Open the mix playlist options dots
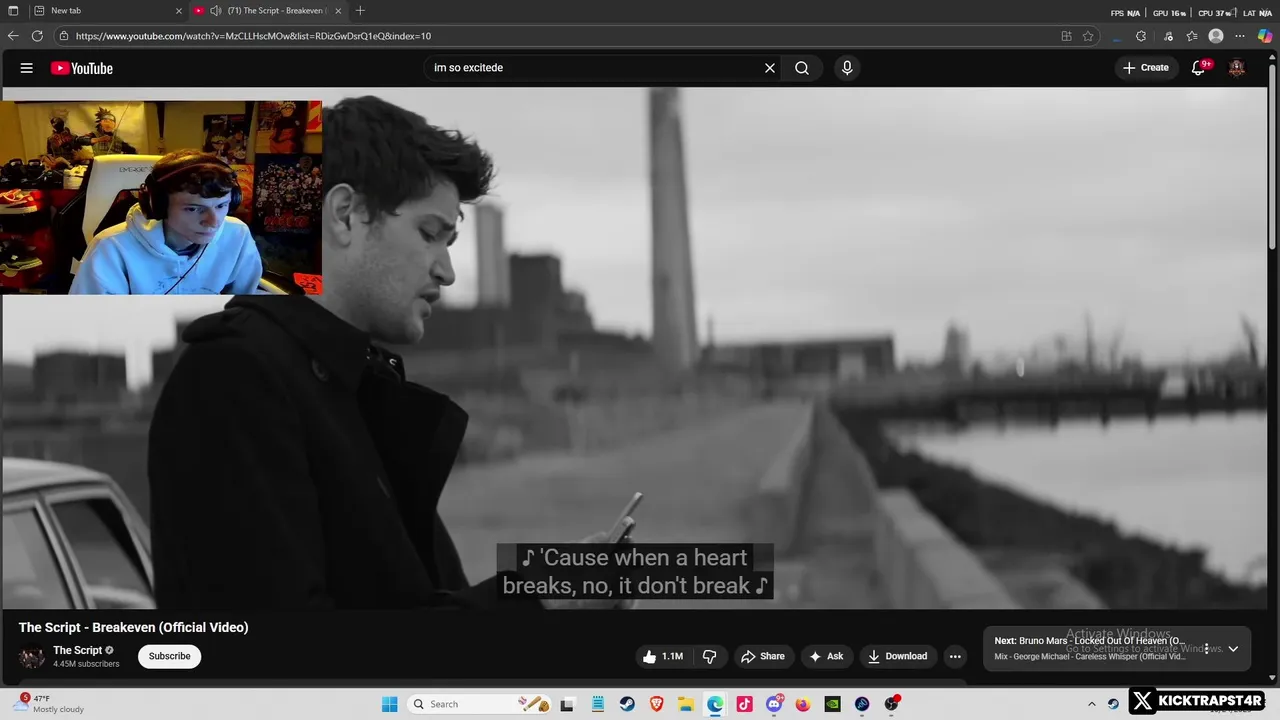Image resolution: width=1280 pixels, height=720 pixels. point(1206,649)
